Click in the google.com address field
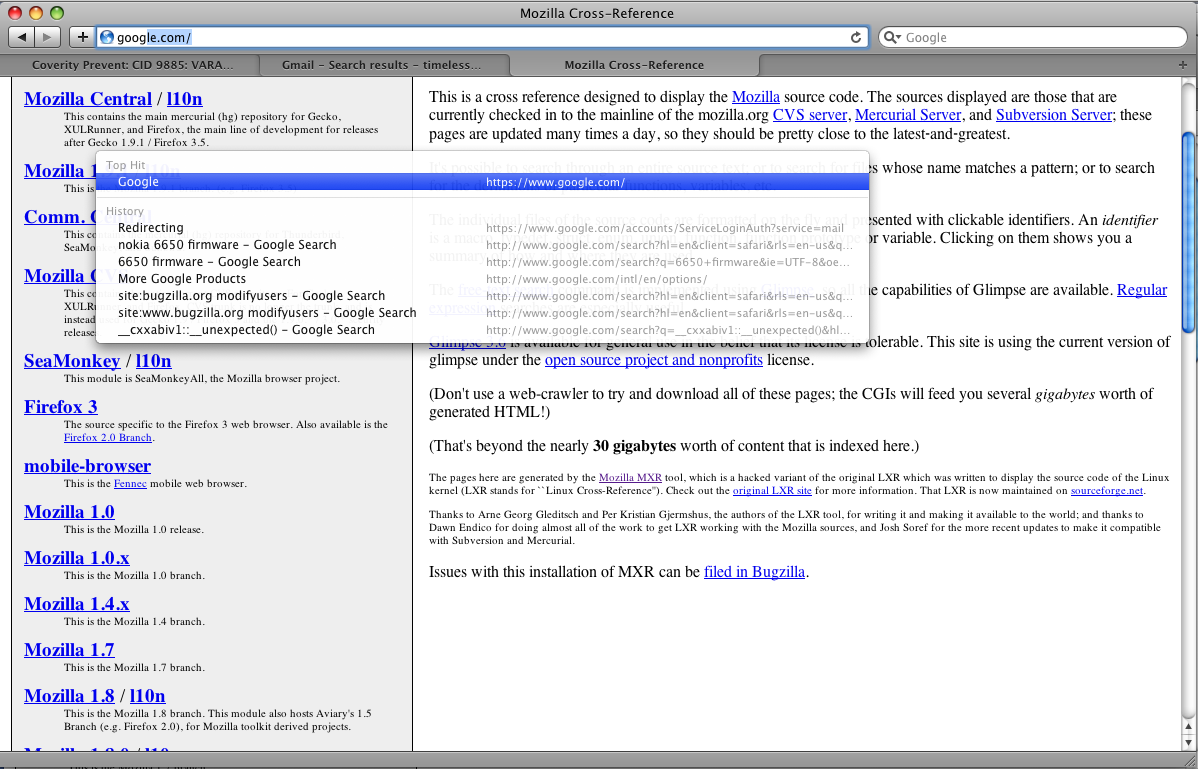This screenshot has height=769, width=1198. (481, 37)
